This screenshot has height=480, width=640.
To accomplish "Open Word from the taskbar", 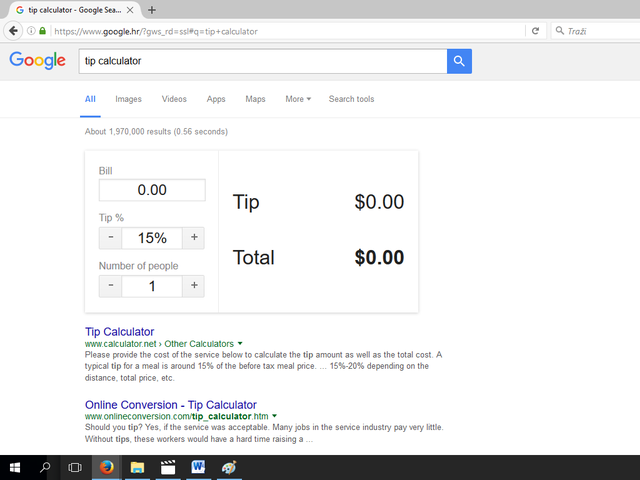I will [x=197, y=467].
